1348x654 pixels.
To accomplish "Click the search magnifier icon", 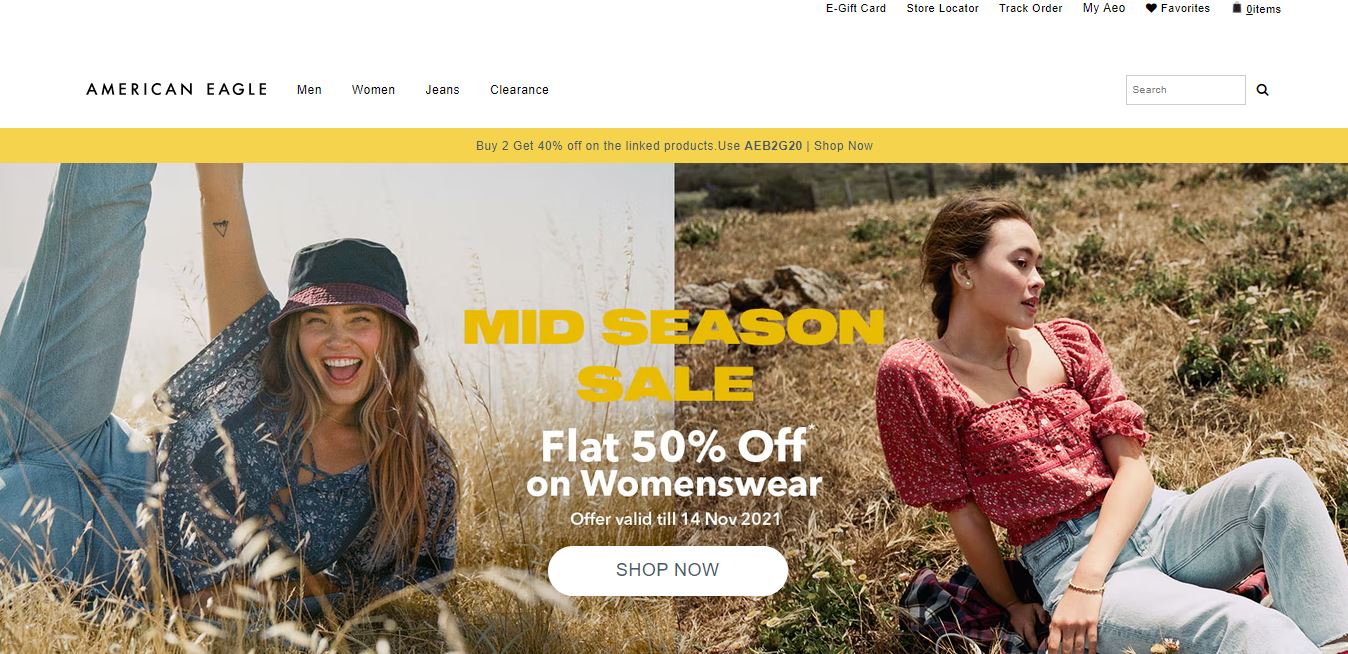I will 1262,90.
